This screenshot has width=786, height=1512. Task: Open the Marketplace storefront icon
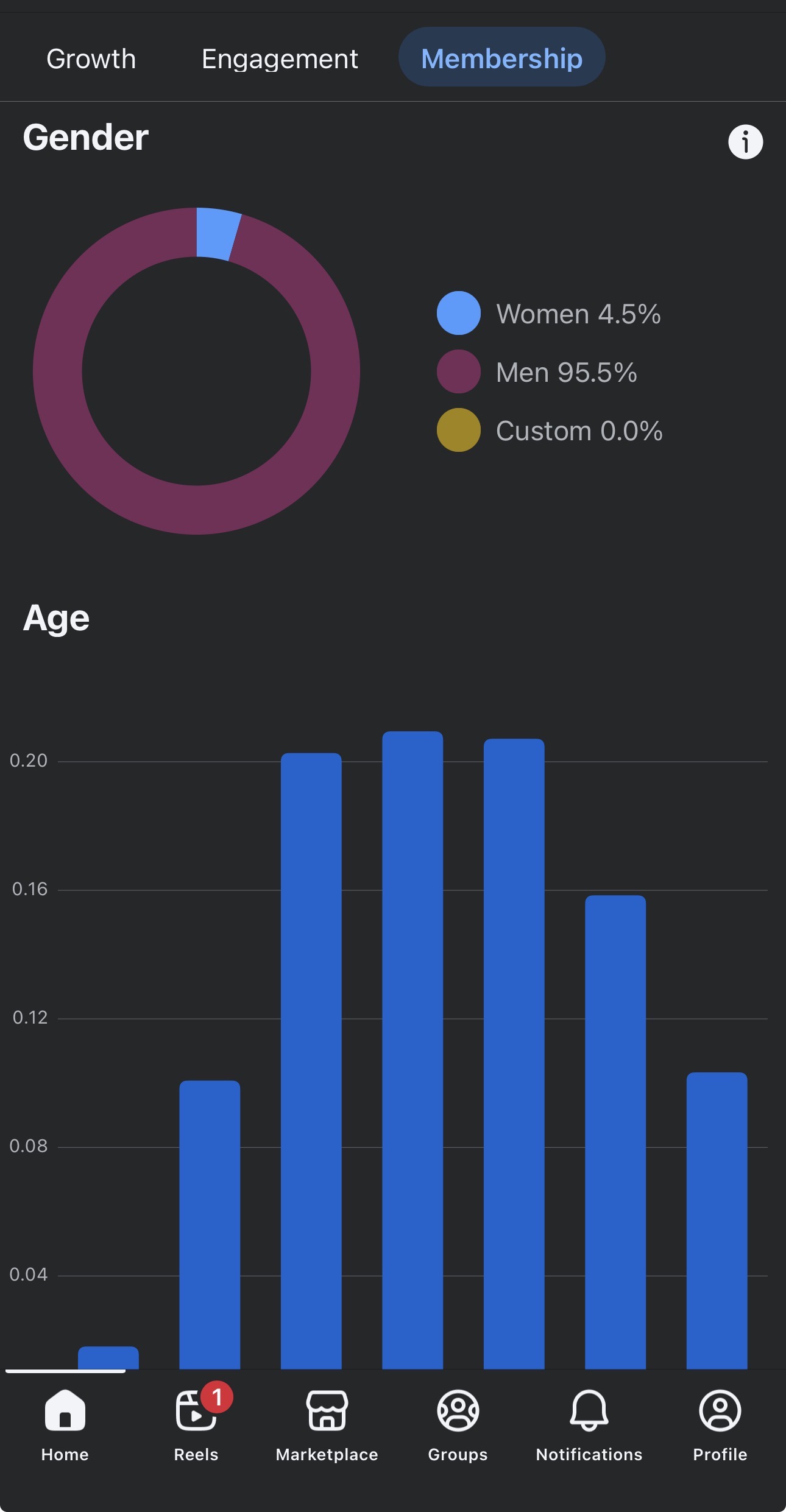(327, 1410)
